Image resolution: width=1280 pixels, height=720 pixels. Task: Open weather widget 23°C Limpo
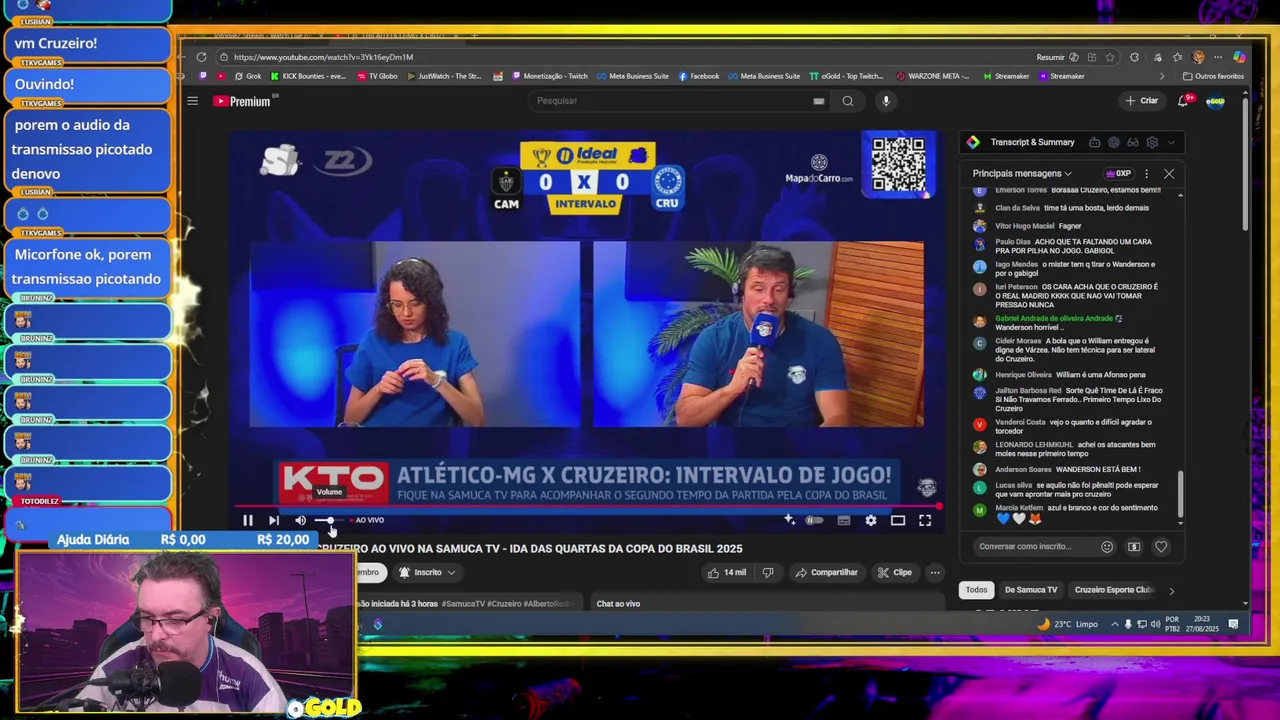pyautogui.click(x=1067, y=624)
